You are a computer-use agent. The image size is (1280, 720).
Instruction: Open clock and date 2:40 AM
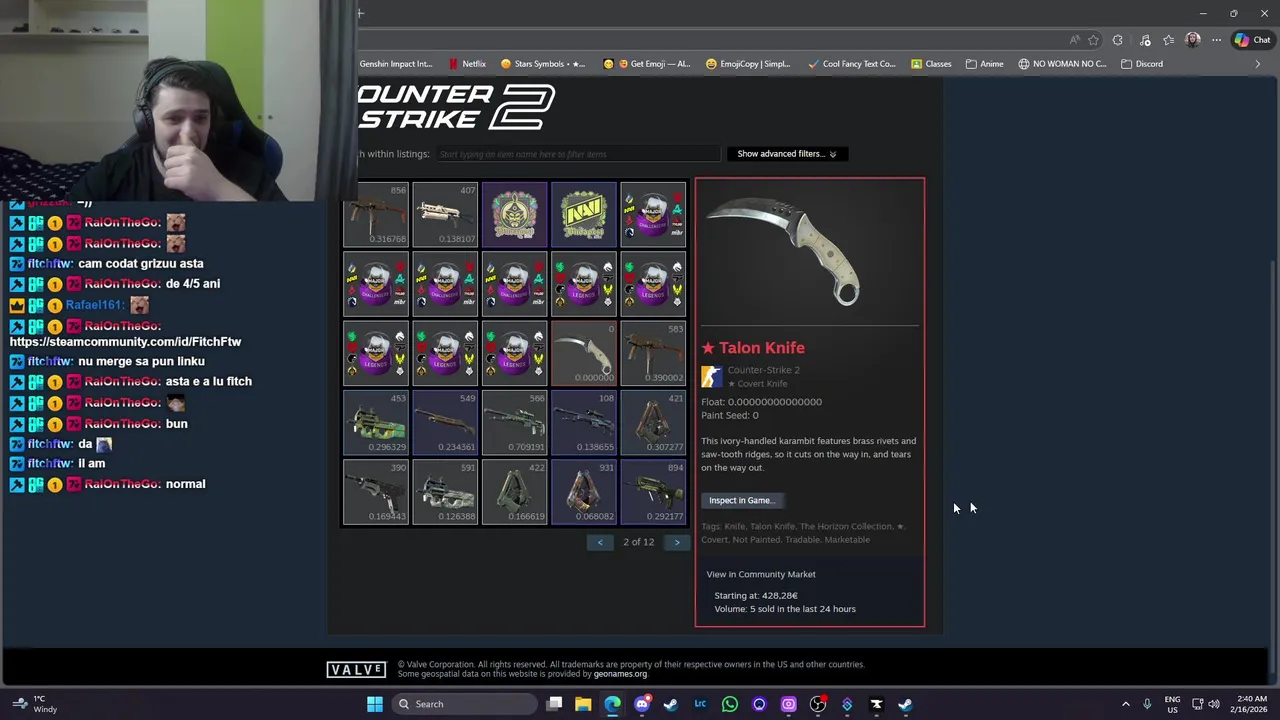coord(1251,704)
